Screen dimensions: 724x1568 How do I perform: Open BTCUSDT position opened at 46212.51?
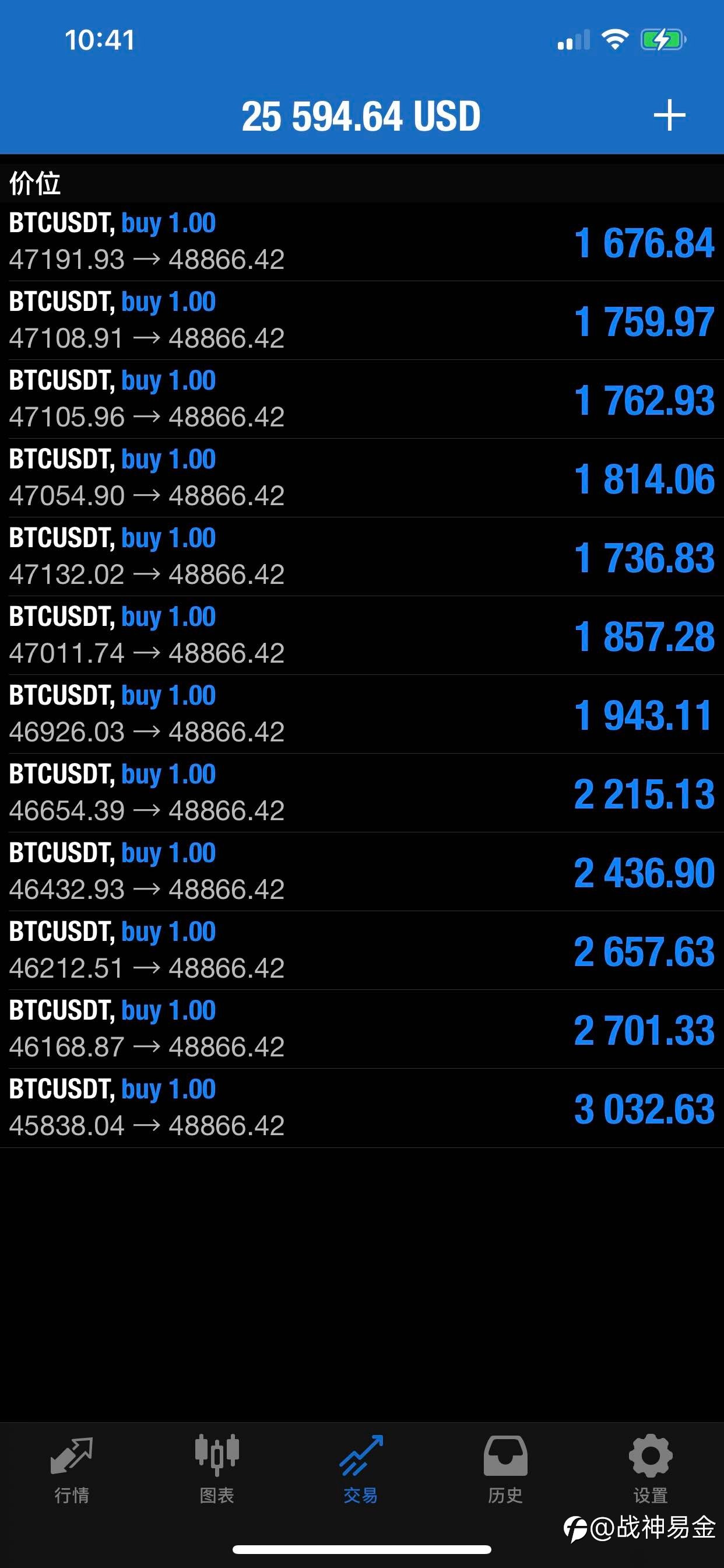click(362, 950)
